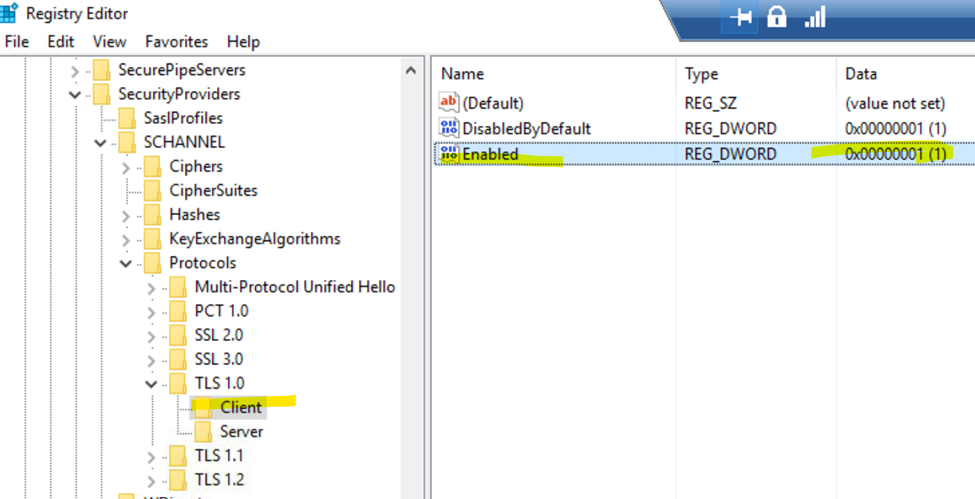Expand the SSL 2.0 node
Image resolution: width=975 pixels, height=499 pixels.
(152, 337)
